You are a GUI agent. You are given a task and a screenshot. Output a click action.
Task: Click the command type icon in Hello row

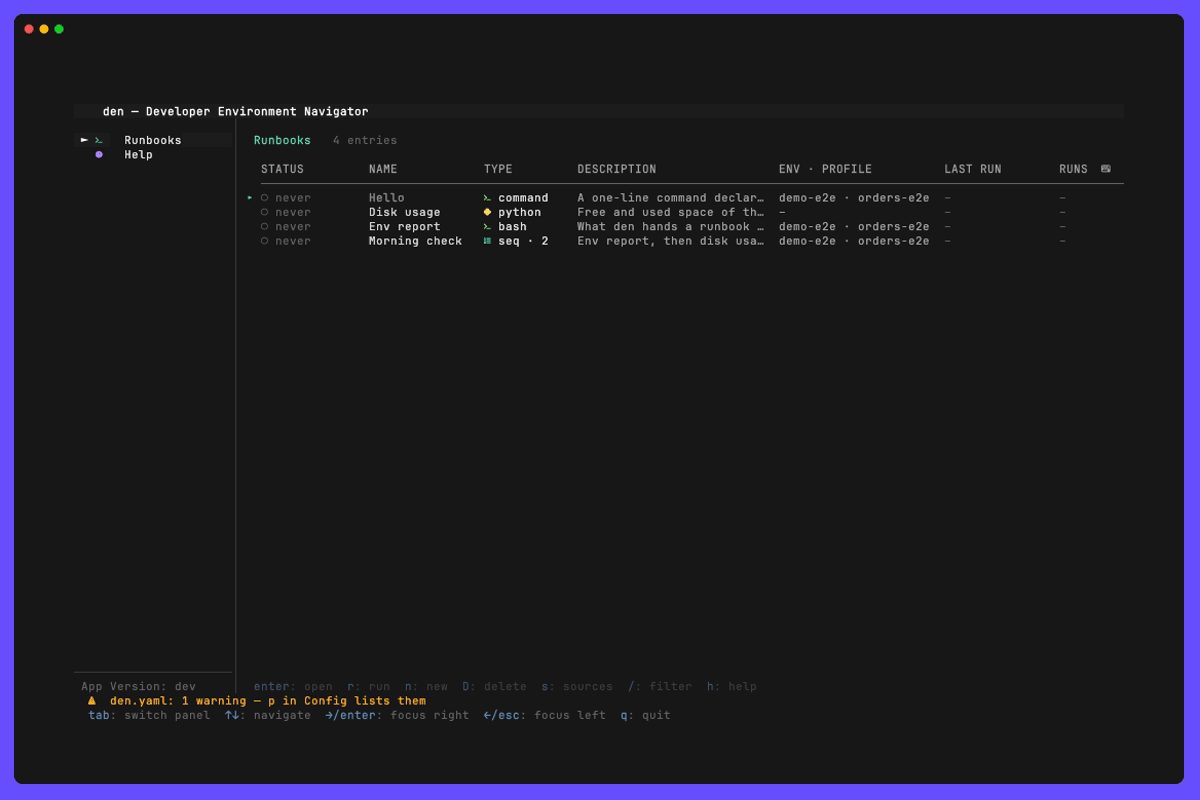(x=487, y=198)
